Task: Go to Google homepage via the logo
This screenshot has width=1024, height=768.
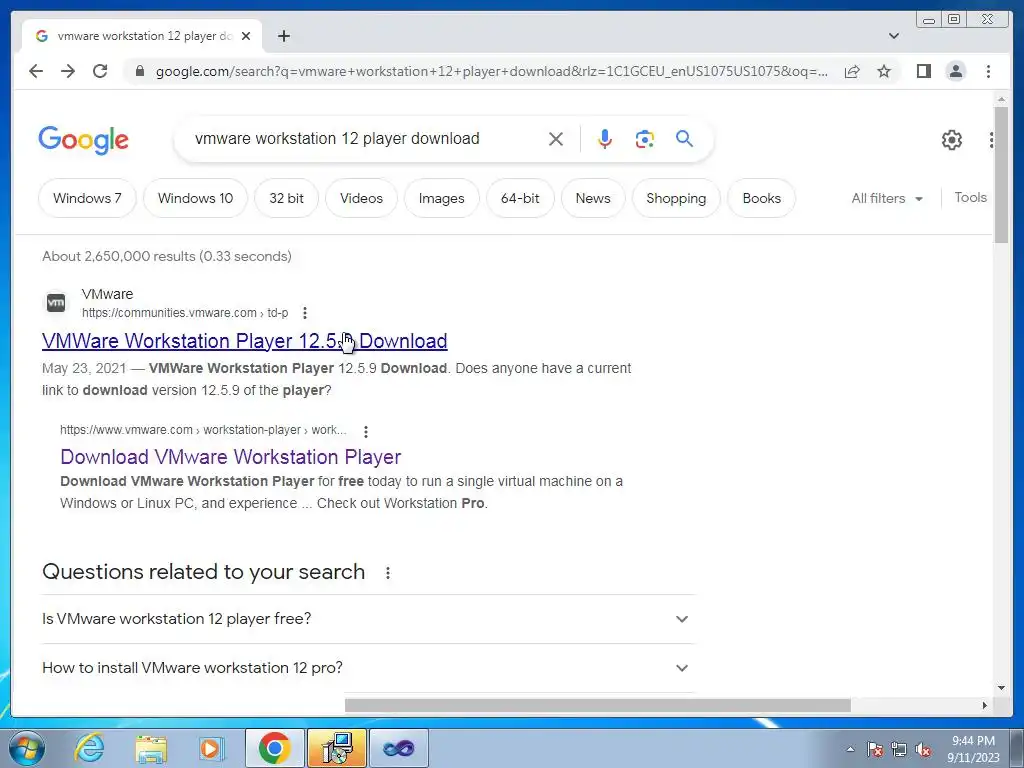Action: tap(83, 140)
